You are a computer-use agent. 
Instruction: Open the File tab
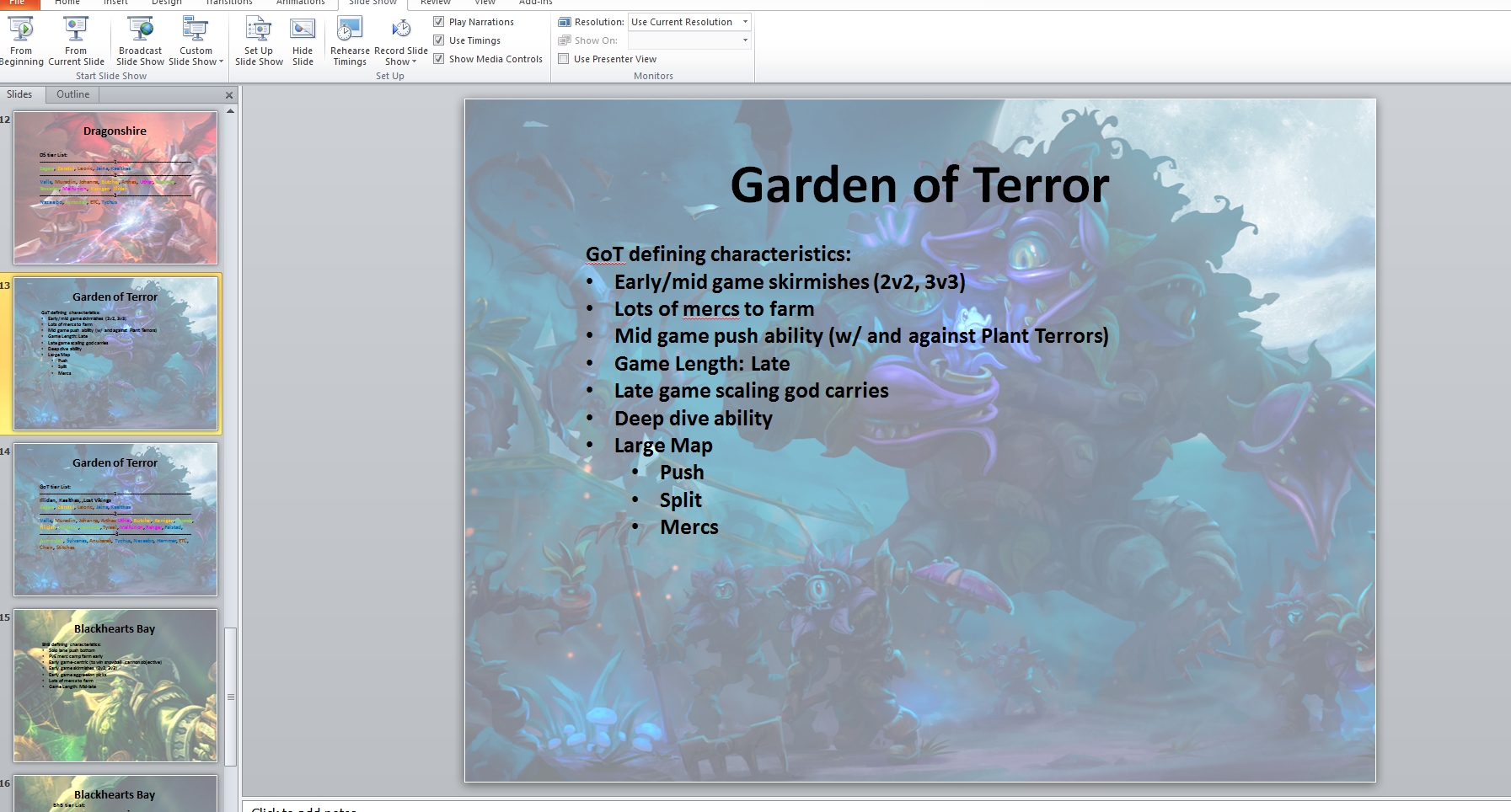click(x=17, y=3)
